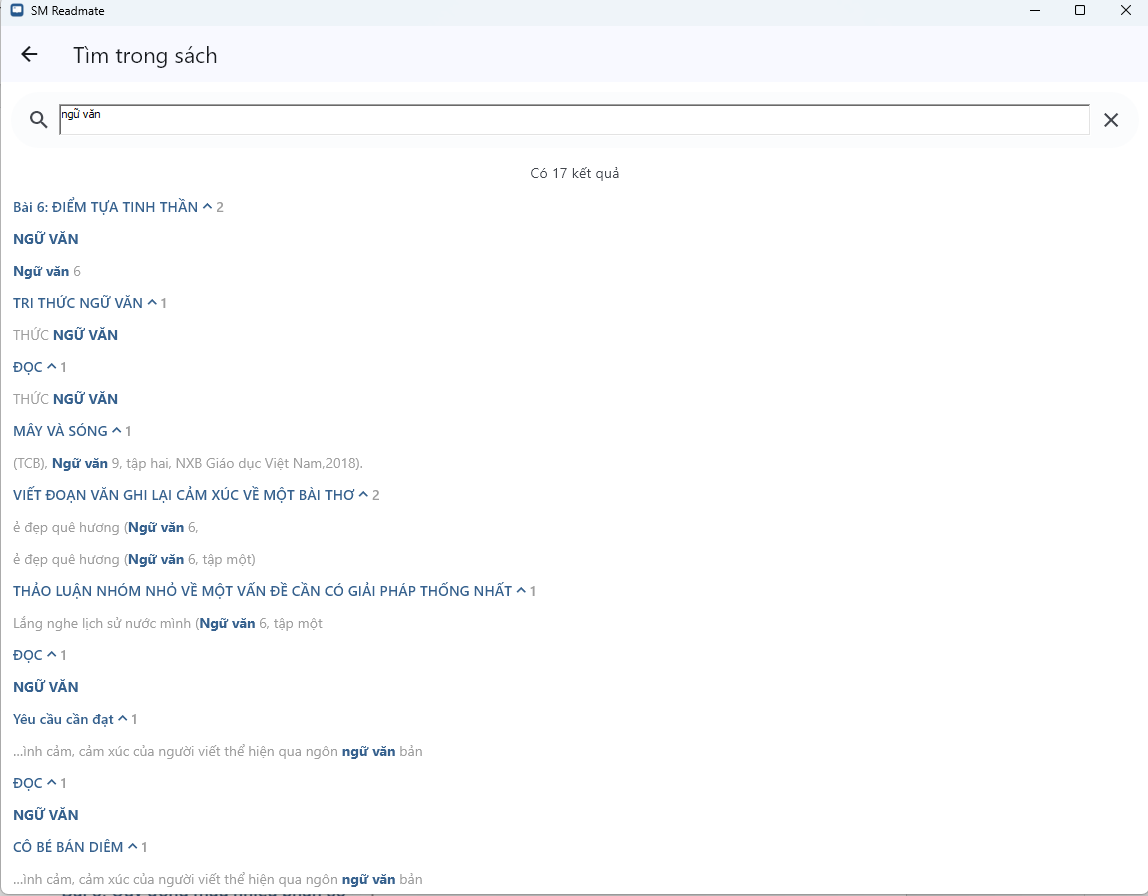1148x896 pixels.
Task: Open result mentioning NXB Giáo dục Việt Nam, 2018
Action: click(x=188, y=463)
